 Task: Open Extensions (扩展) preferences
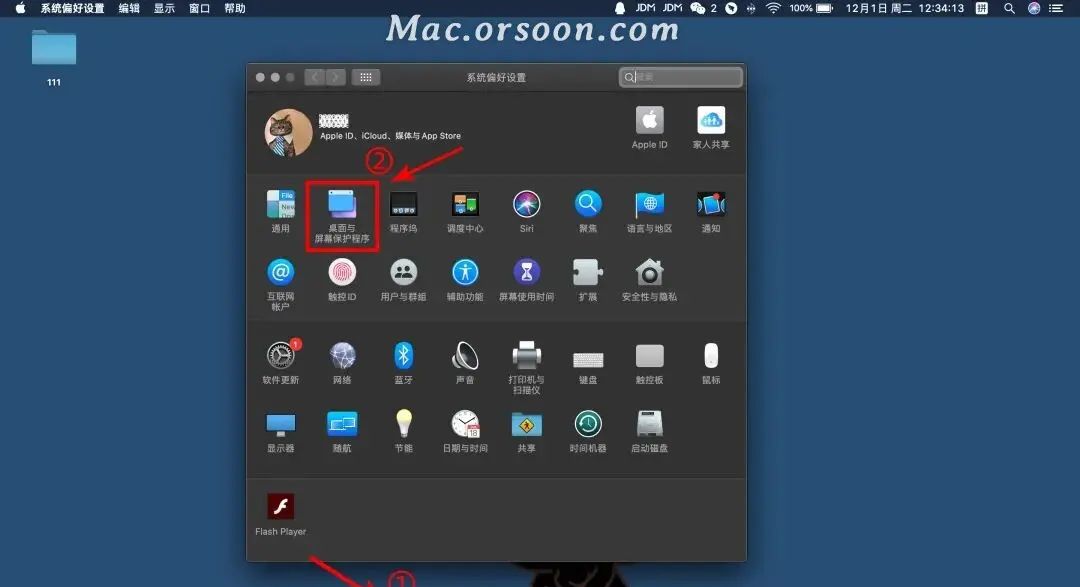pos(588,273)
